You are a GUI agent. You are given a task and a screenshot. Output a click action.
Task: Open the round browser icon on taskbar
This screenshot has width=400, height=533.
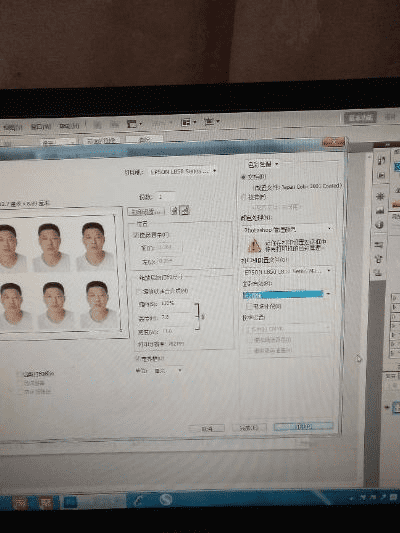166,499
